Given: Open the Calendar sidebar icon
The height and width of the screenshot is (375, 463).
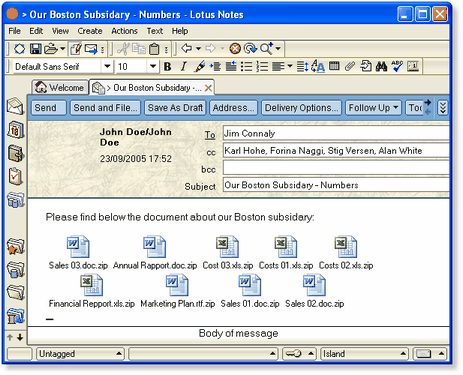Looking at the screenshot, I should [x=16, y=130].
